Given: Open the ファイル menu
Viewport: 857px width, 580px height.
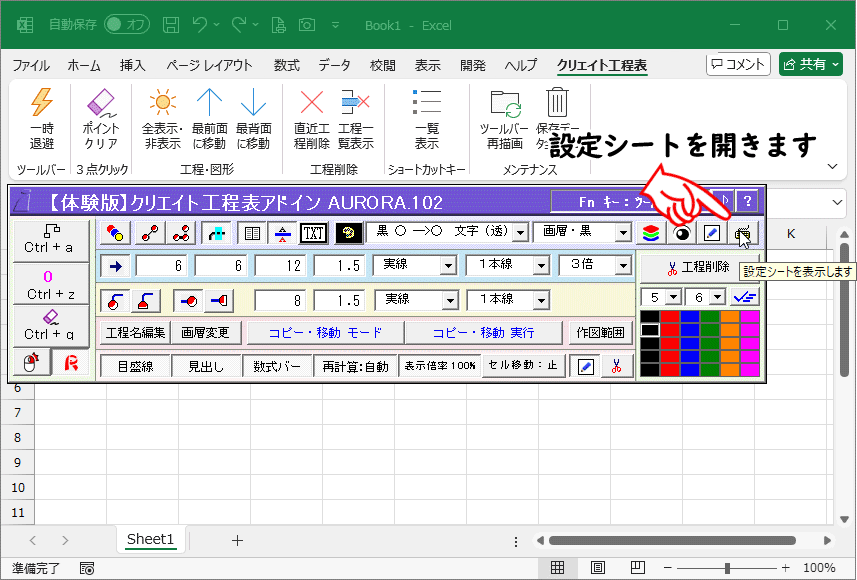Looking at the screenshot, I should tap(31, 66).
